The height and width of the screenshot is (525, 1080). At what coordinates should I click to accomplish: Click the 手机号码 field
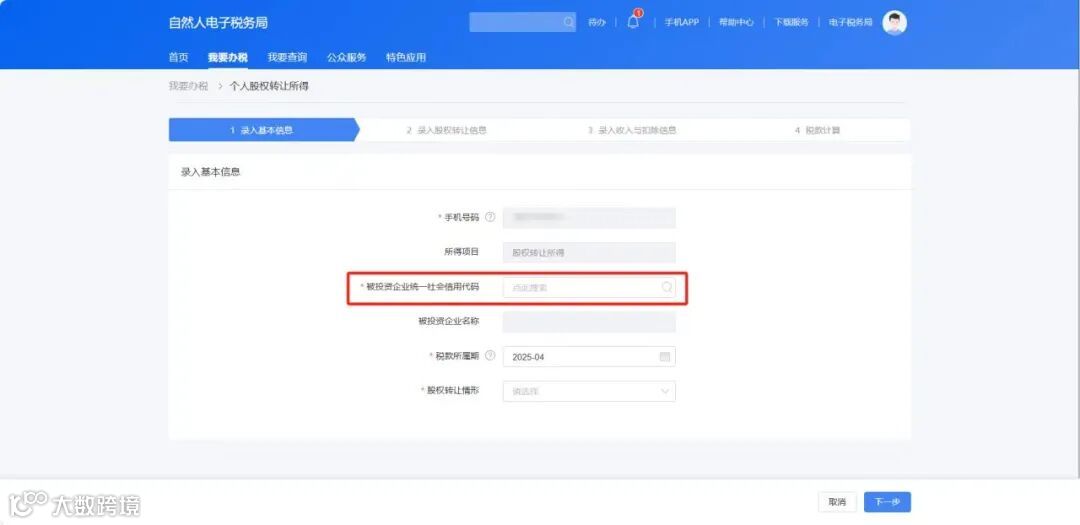(589, 218)
